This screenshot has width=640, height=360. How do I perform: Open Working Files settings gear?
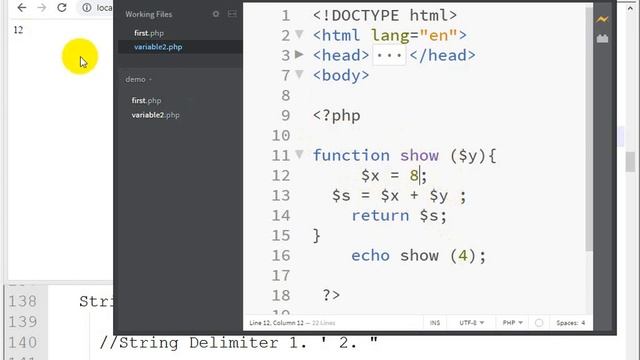pos(216,14)
